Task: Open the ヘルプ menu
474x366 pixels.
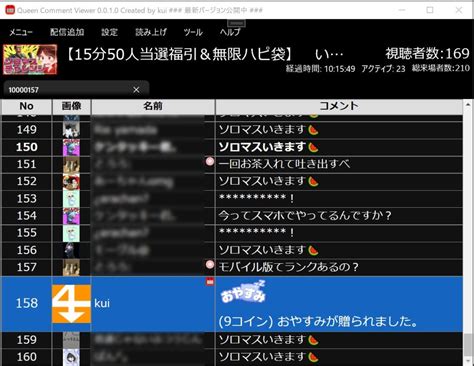Action: (230, 32)
